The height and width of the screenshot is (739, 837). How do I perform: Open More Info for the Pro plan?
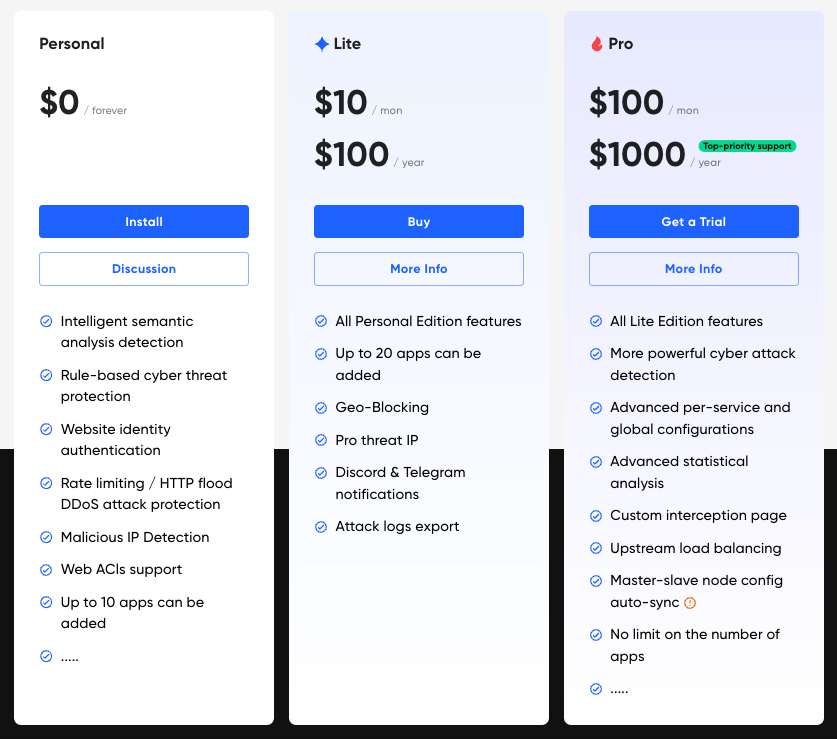pos(693,269)
